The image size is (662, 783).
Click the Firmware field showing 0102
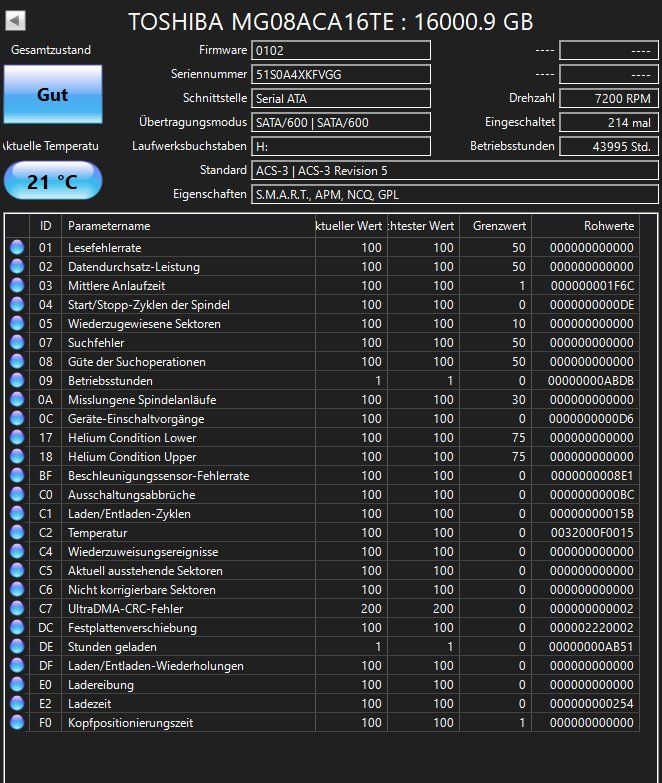point(340,50)
